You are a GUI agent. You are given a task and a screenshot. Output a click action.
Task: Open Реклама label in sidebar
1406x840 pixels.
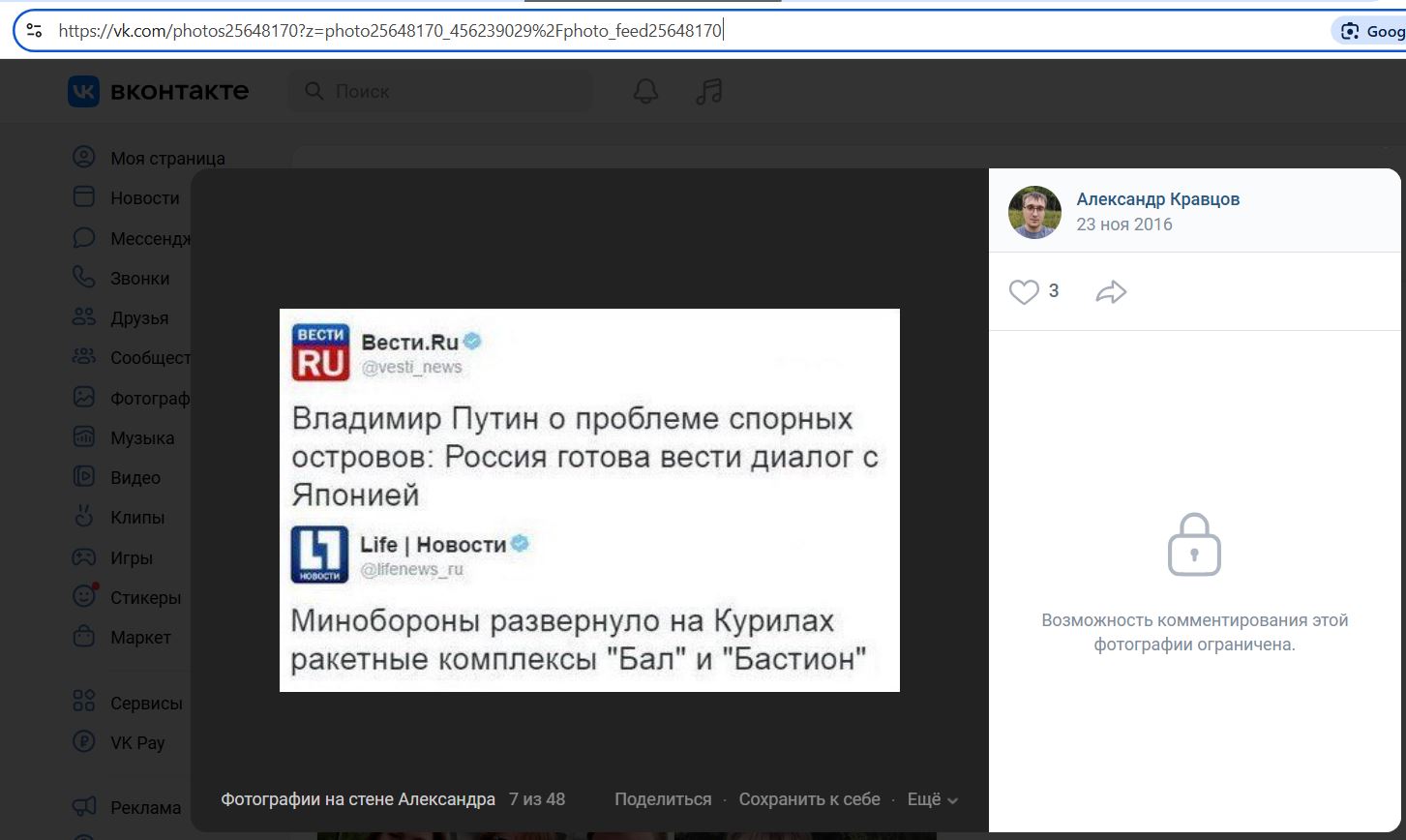point(146,808)
